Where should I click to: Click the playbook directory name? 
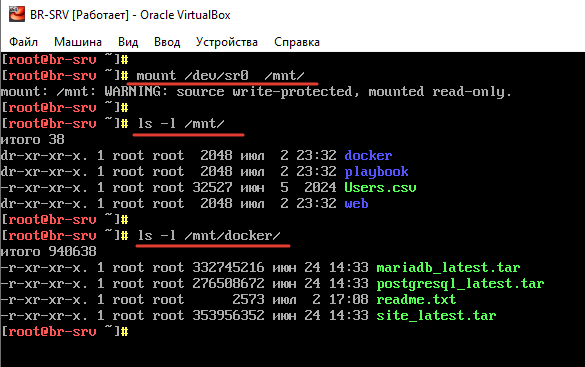pos(376,172)
